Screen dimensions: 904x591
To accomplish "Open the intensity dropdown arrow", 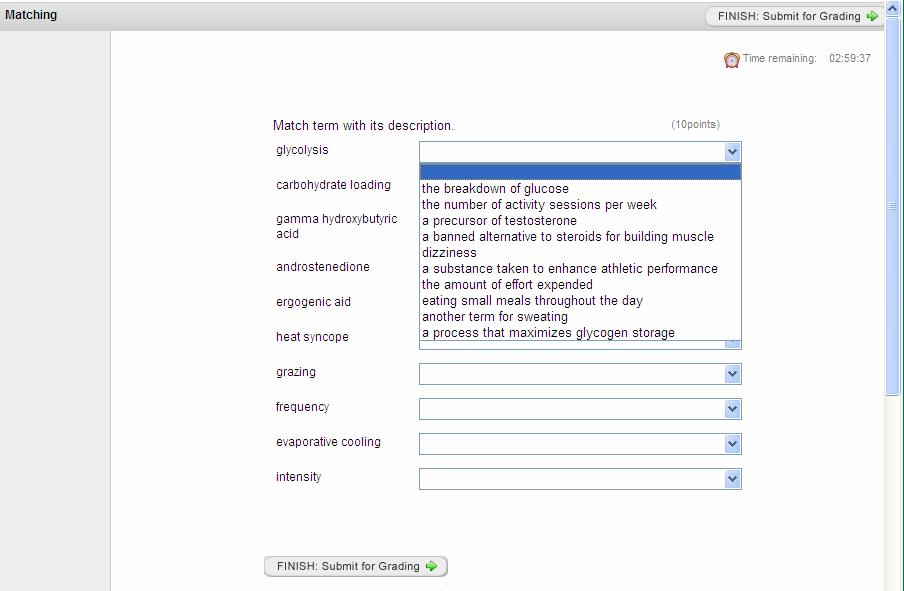I will 732,479.
